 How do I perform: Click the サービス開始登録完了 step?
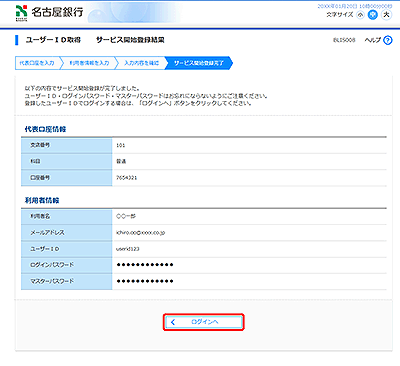pyautogui.click(x=199, y=63)
